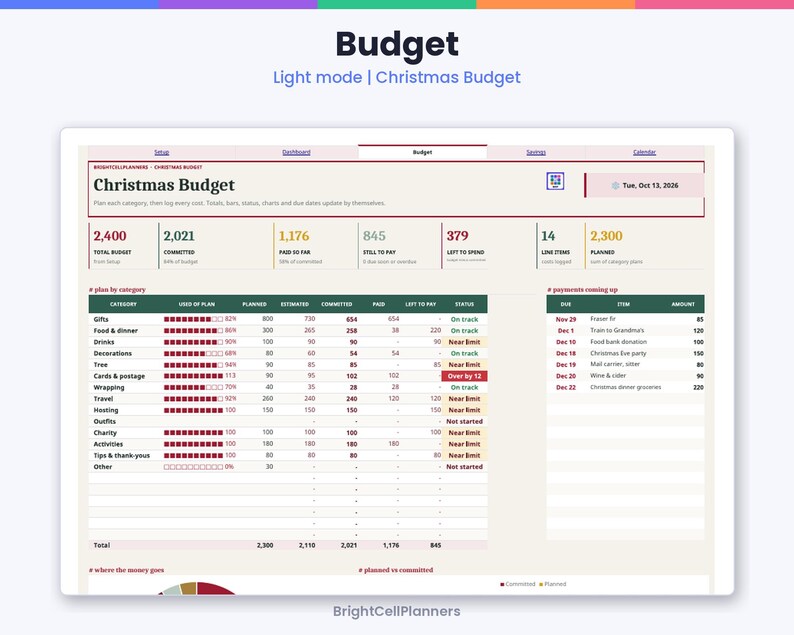794x635 pixels.
Task: Click the Christmas Budget heading
Action: tap(164, 185)
